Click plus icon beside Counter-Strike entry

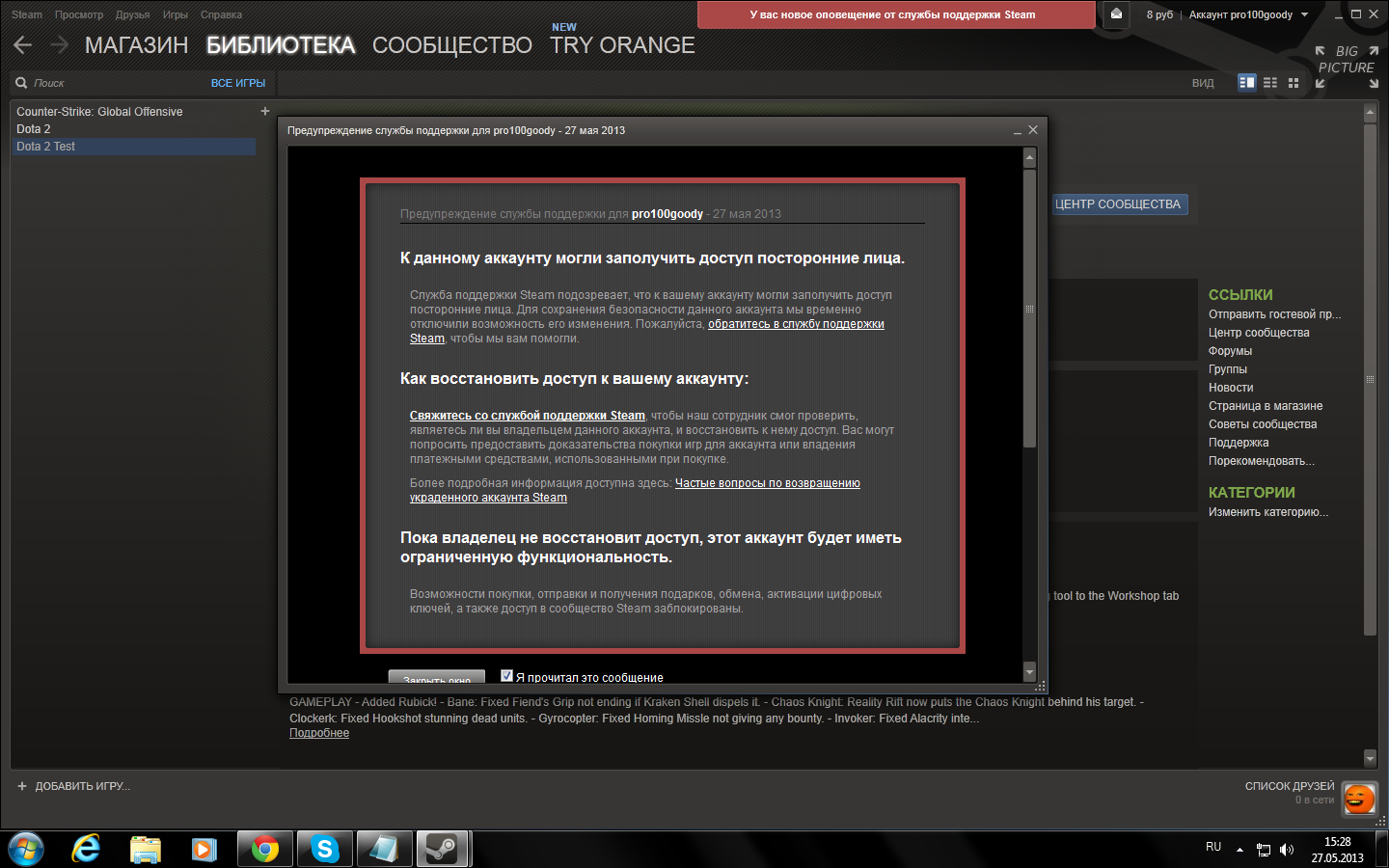(x=265, y=111)
